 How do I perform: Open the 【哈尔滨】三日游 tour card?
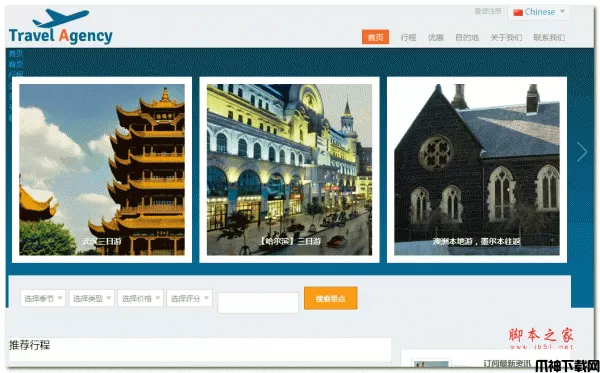[x=289, y=169]
